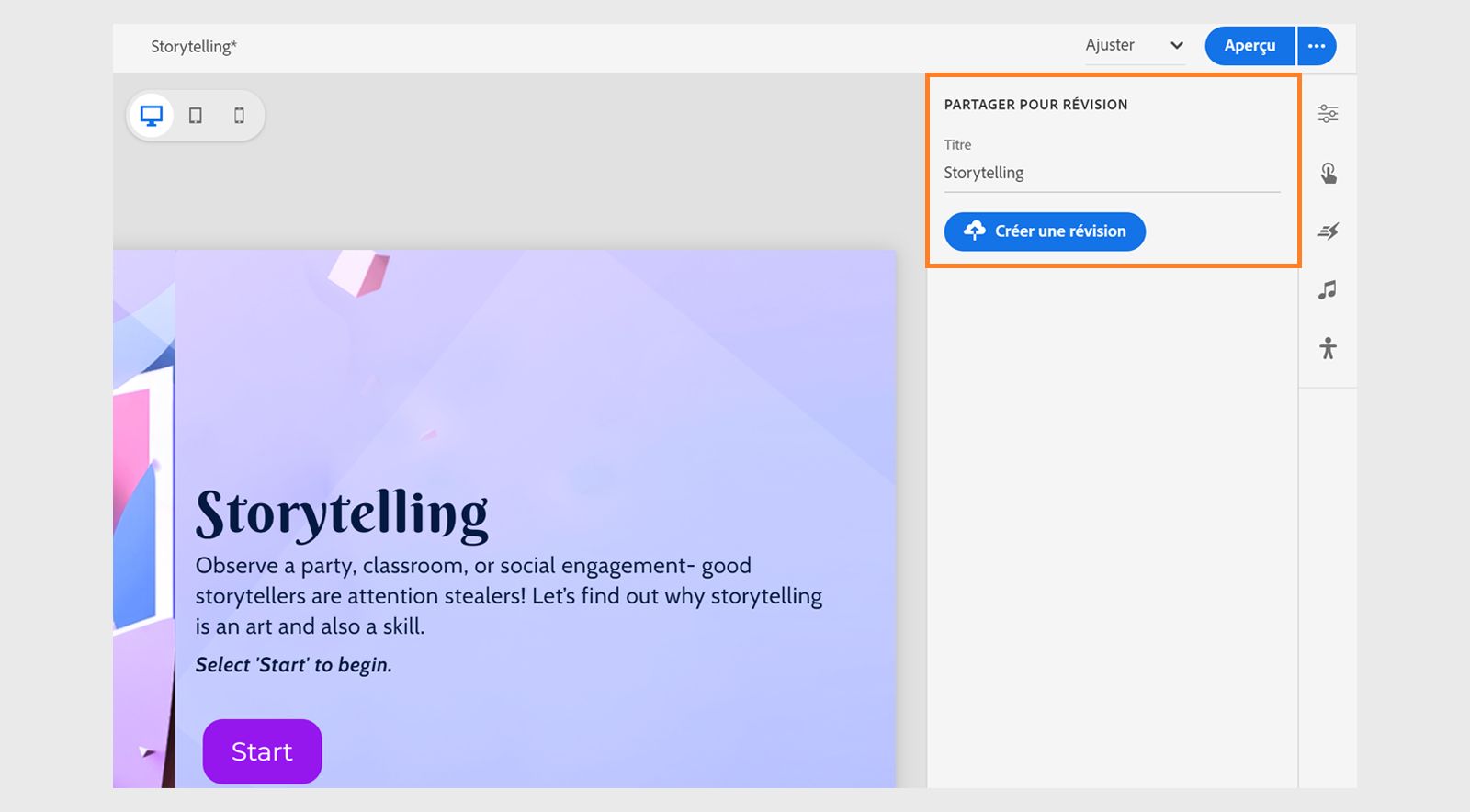Open the audio music note icon

pyautogui.click(x=1328, y=290)
